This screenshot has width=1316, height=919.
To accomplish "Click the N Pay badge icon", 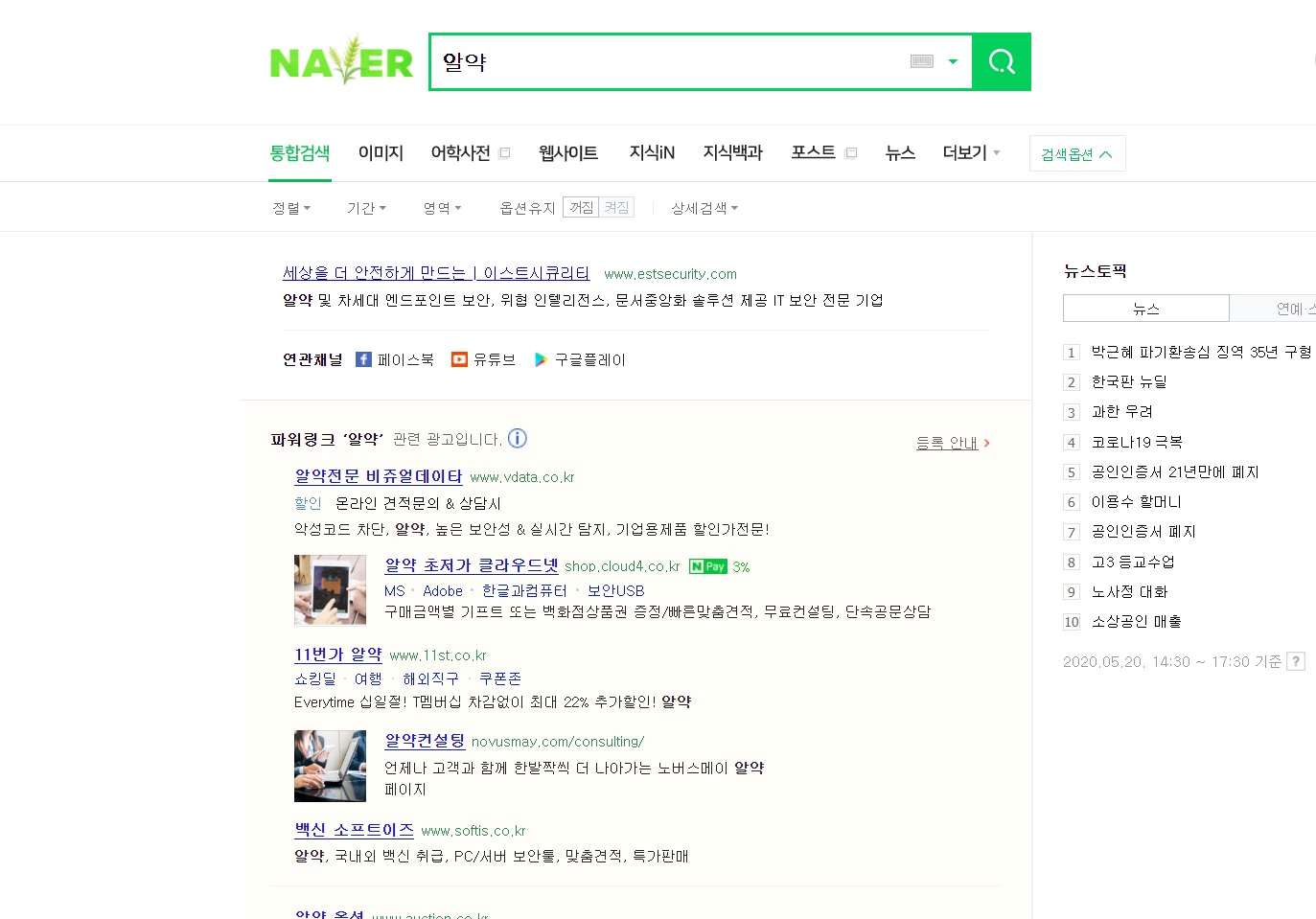I will click(x=708, y=566).
